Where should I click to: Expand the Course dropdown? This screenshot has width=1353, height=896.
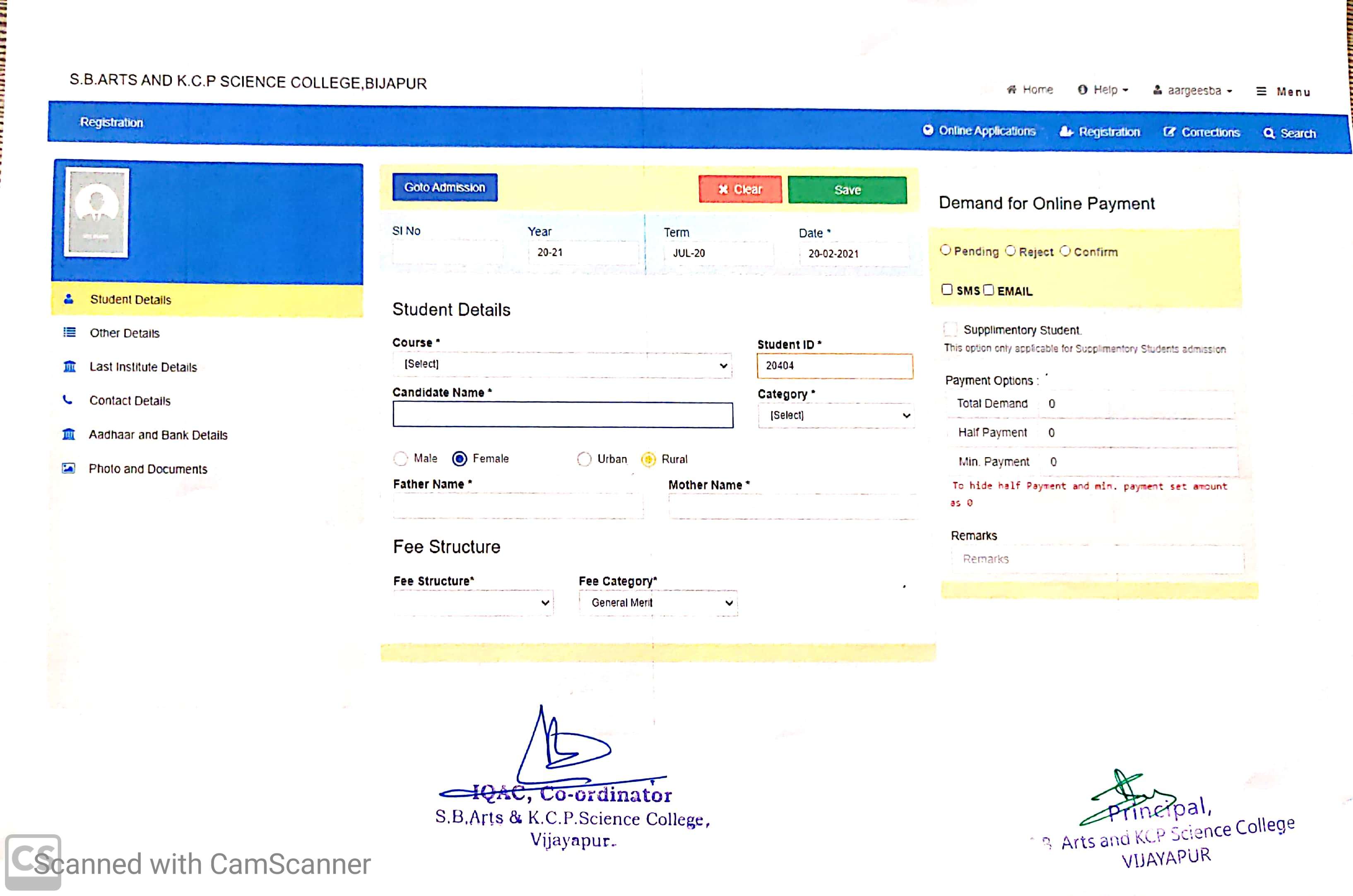click(x=562, y=365)
